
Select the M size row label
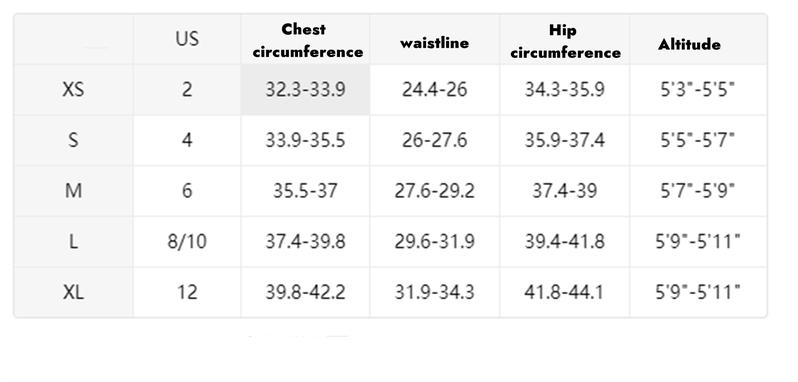point(74,191)
